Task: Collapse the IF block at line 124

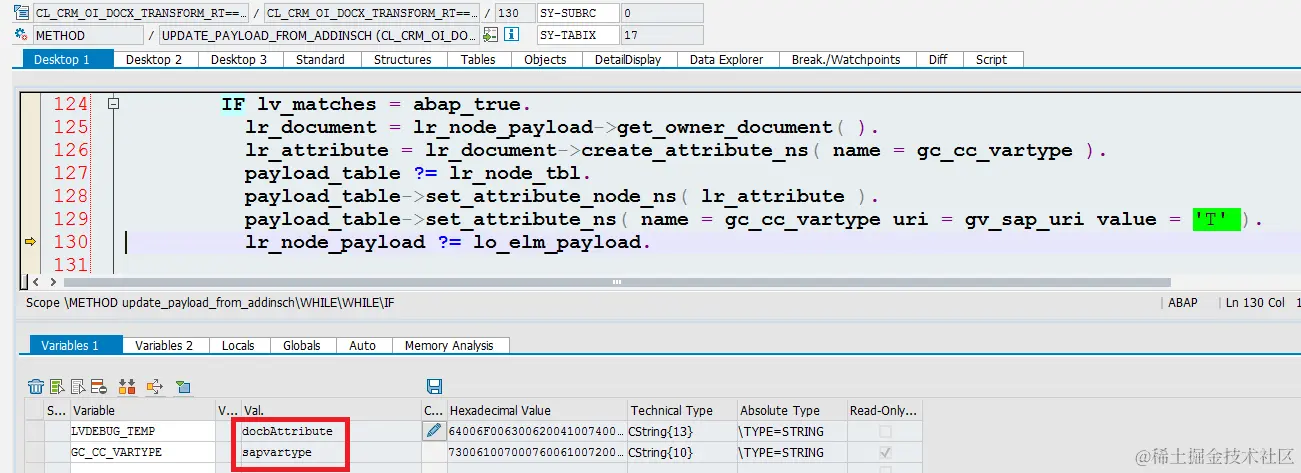Action: click(113, 104)
